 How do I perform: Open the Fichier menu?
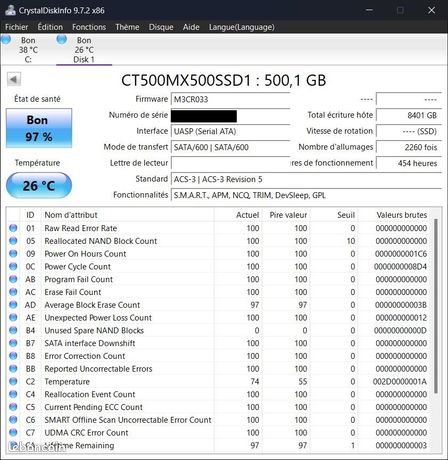(17, 27)
